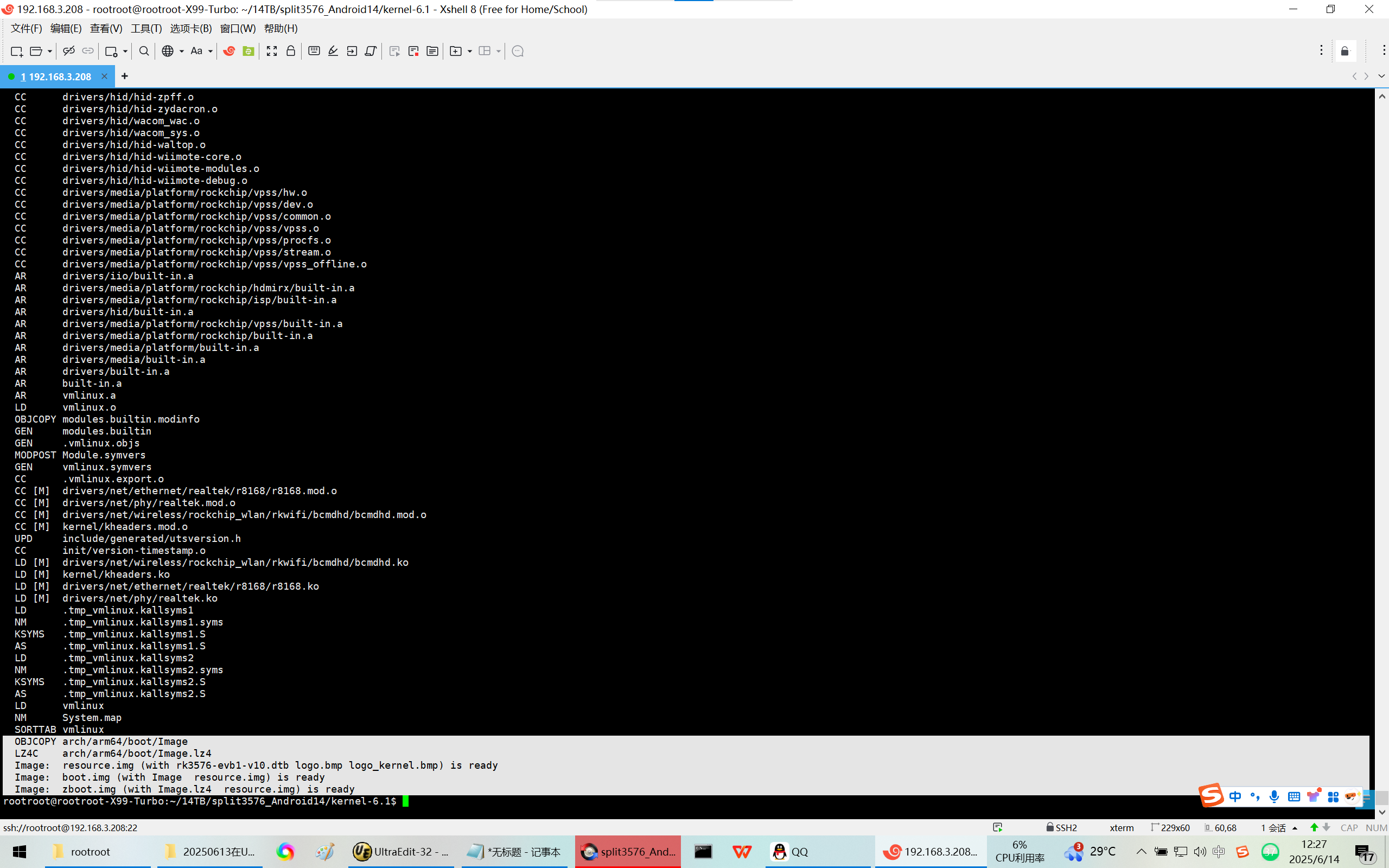Toggle the full screen icon
This screenshot has width=1389, height=868.
[271, 51]
